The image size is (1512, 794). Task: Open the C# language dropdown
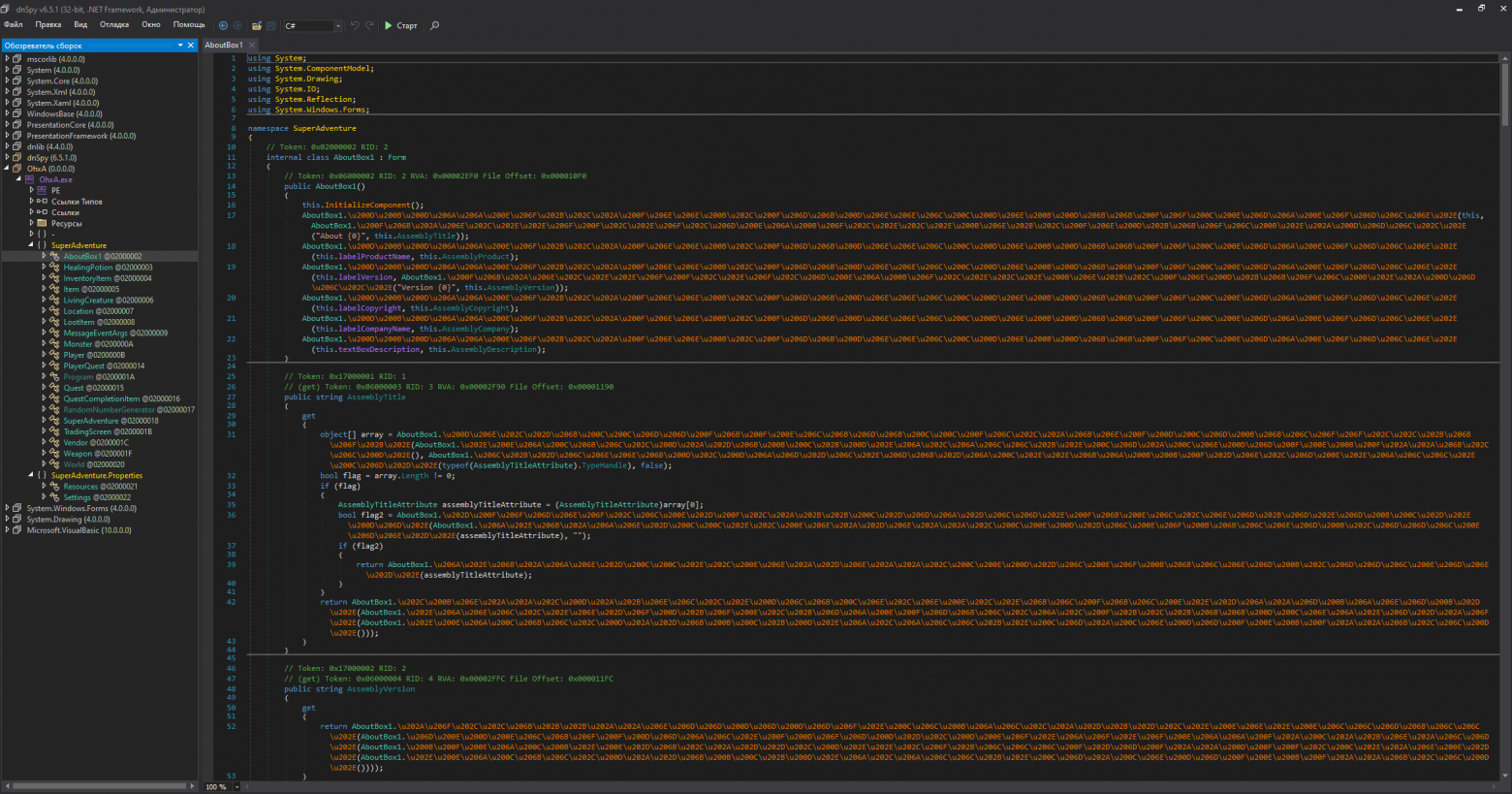[x=312, y=26]
